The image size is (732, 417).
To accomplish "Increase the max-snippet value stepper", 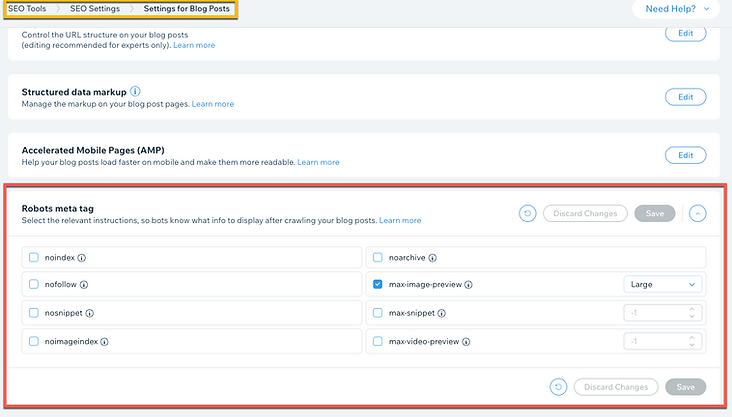I will pyautogui.click(x=692, y=309).
